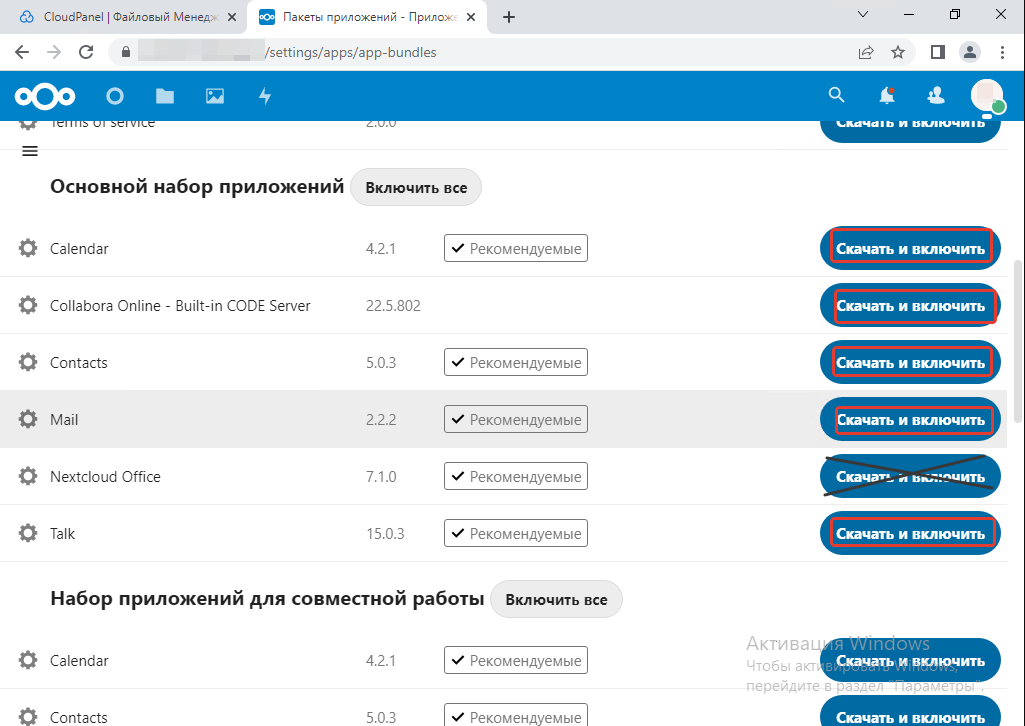Click the Nextcloud logo in header
The image size is (1025, 726).
(x=44, y=96)
